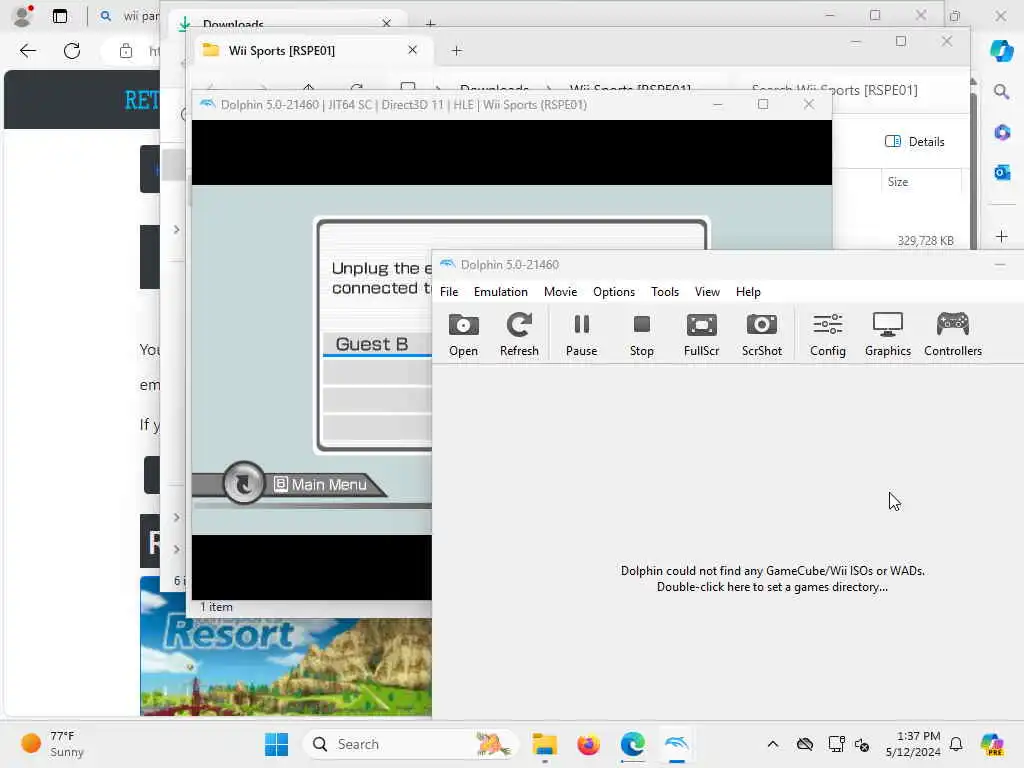Open Microsoft Edge from the taskbar
Viewport: 1024px width, 768px height.
click(x=632, y=744)
